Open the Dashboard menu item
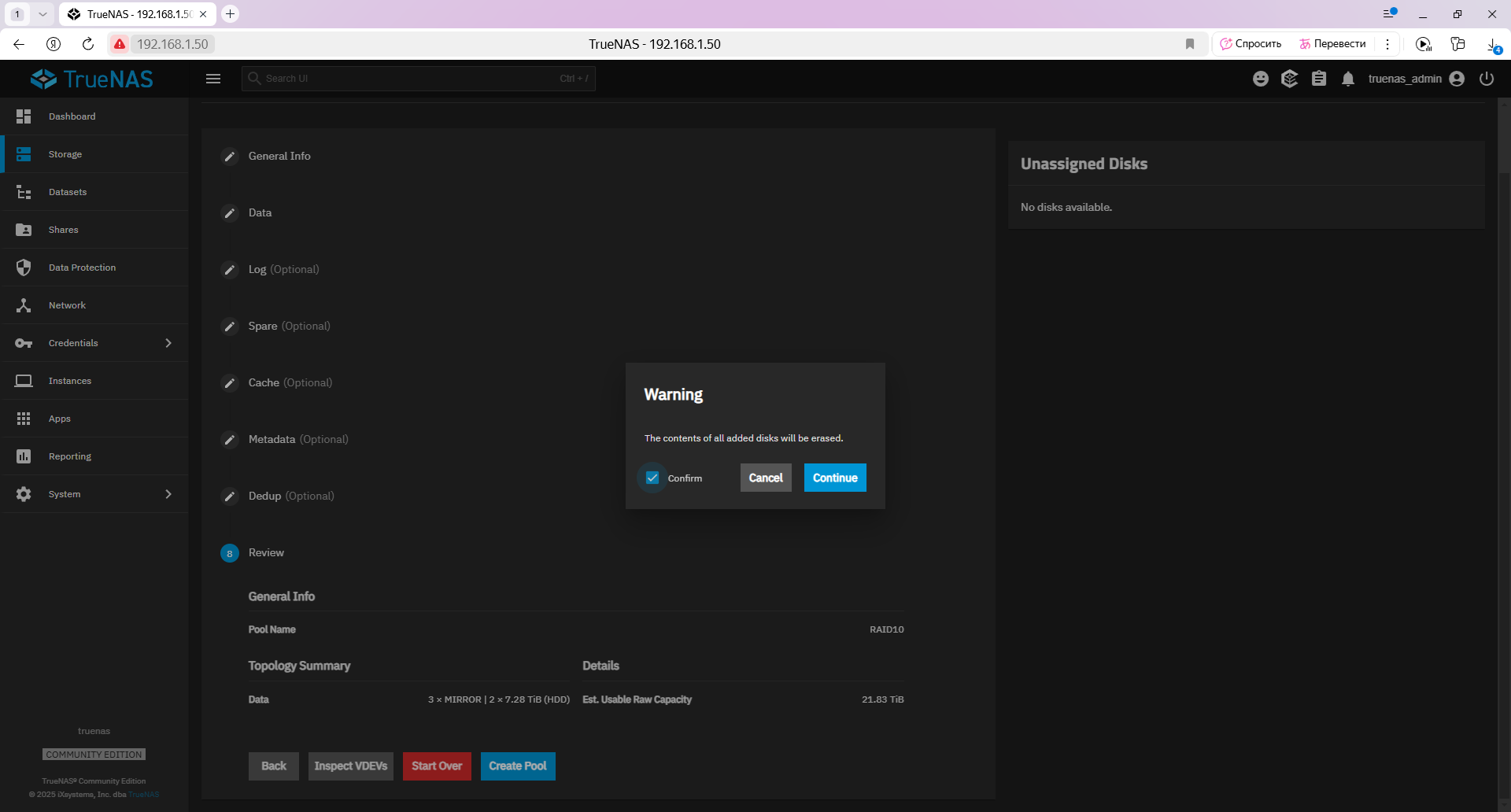This screenshot has height=812, width=1511. tap(94, 116)
